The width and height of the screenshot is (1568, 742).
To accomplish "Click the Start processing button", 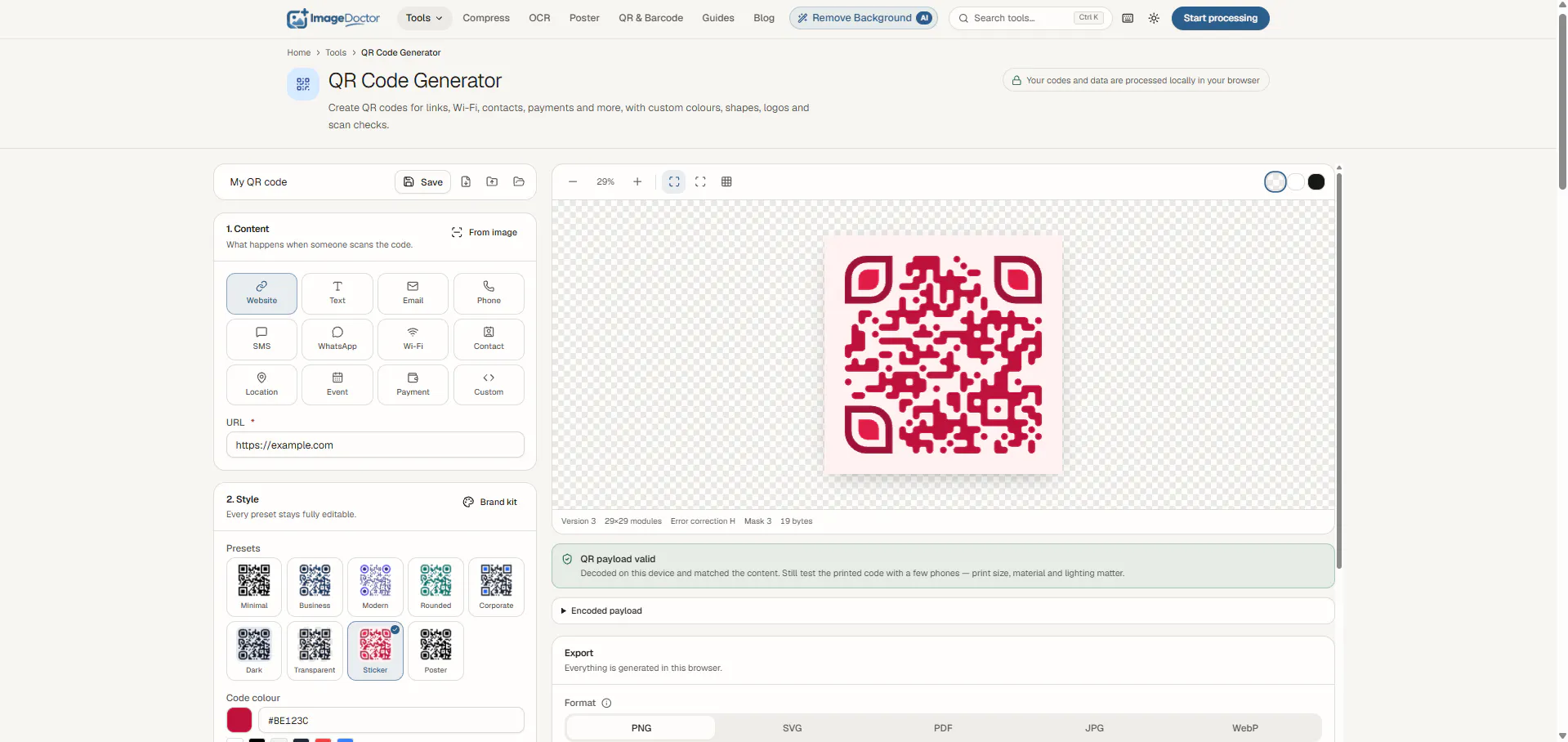I will 1220,18.
